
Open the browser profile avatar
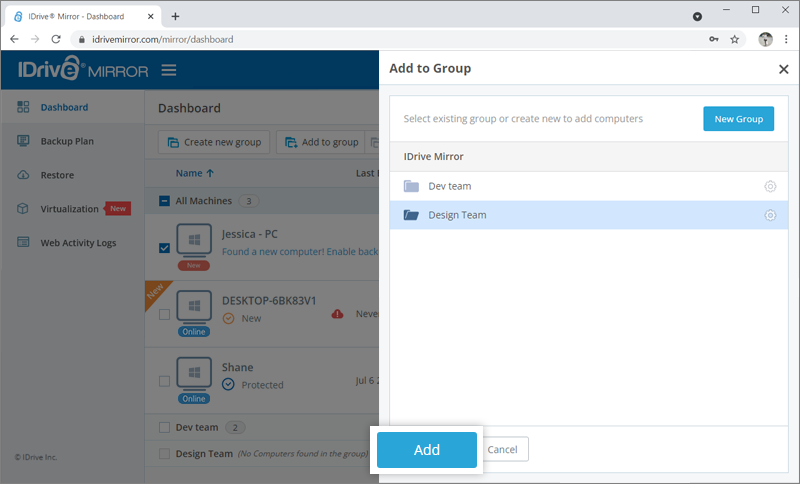coord(765,39)
